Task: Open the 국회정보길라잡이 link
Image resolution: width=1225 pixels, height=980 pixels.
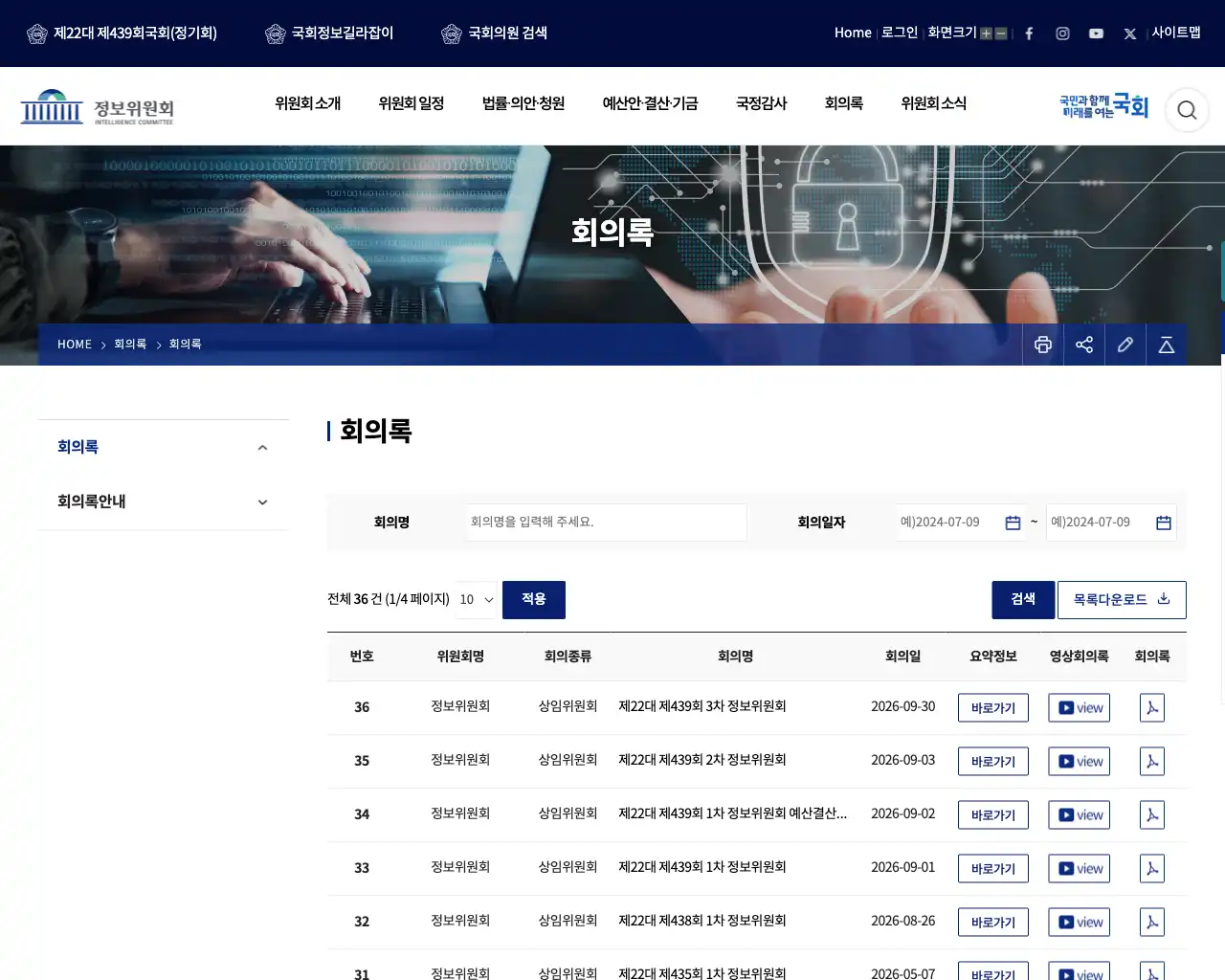Action: click(329, 33)
